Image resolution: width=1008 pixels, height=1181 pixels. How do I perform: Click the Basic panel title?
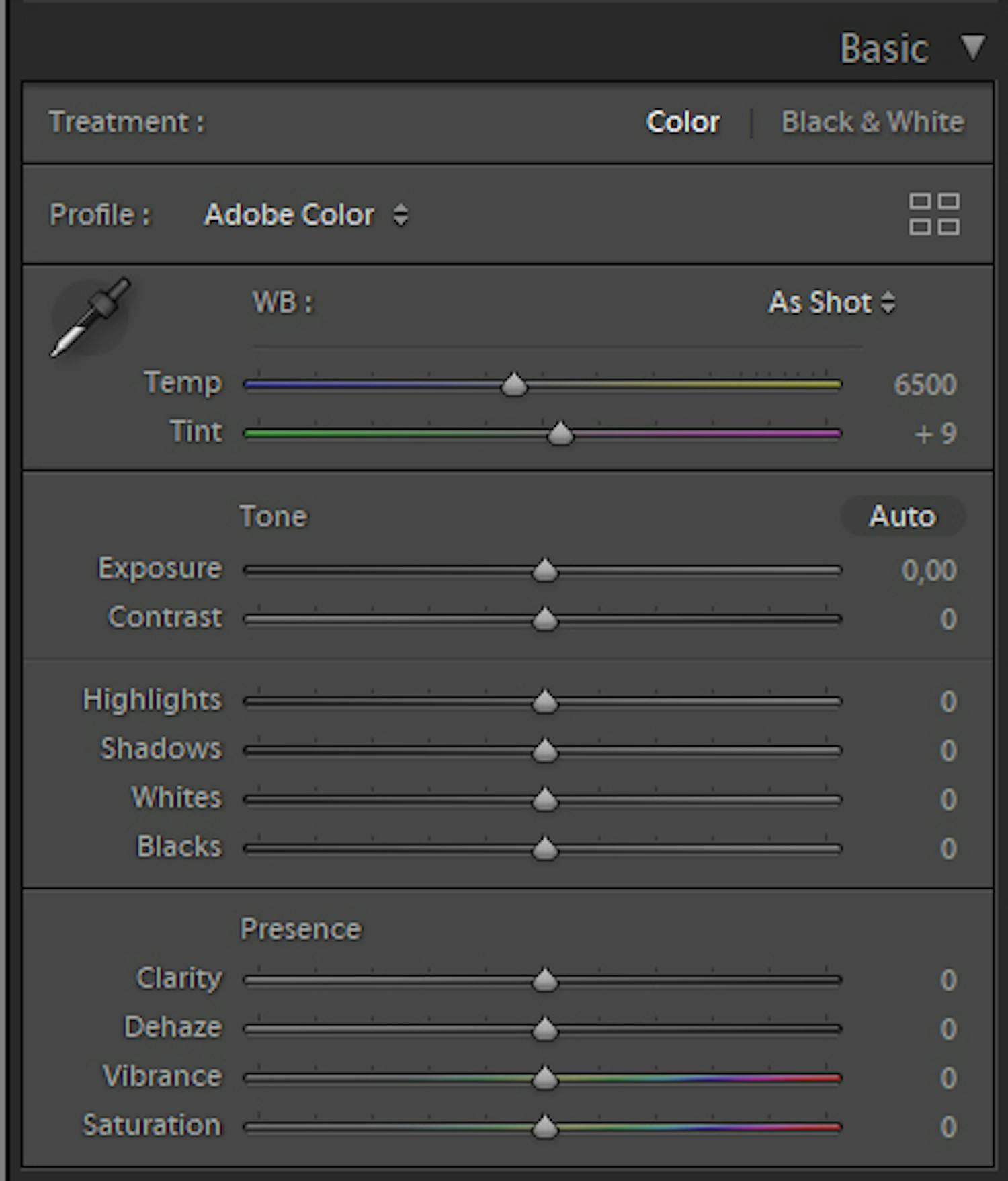coord(884,48)
